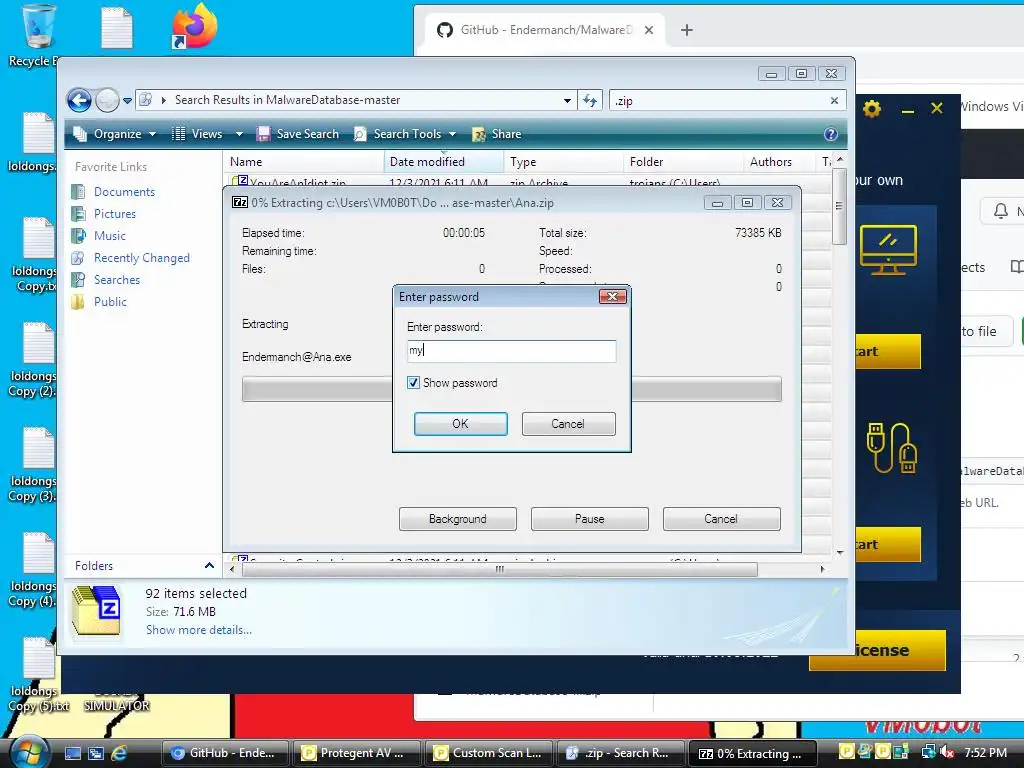Click the .zip search field

pos(717,101)
